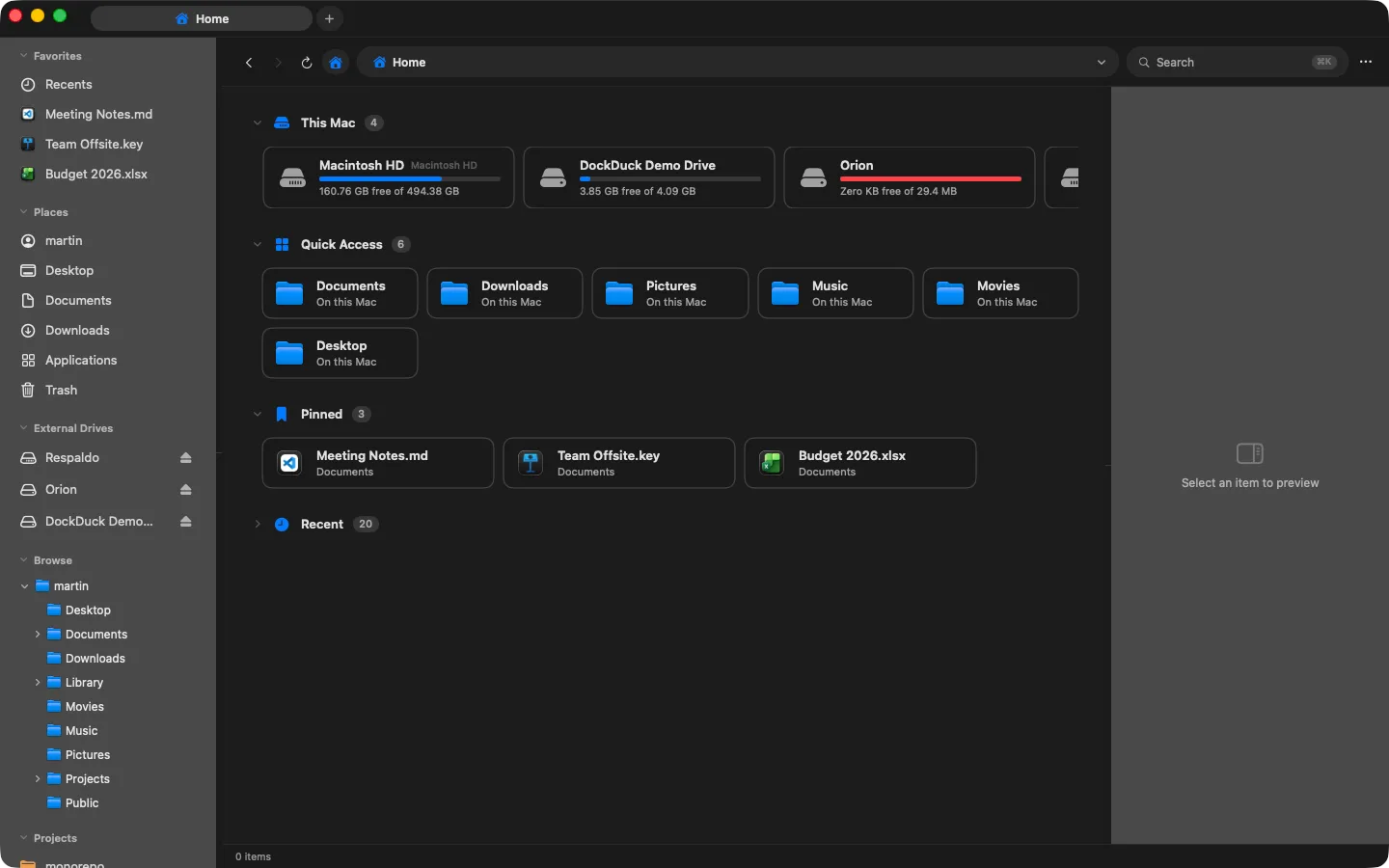
Task: Open martin user home in Places
Action: point(108,241)
